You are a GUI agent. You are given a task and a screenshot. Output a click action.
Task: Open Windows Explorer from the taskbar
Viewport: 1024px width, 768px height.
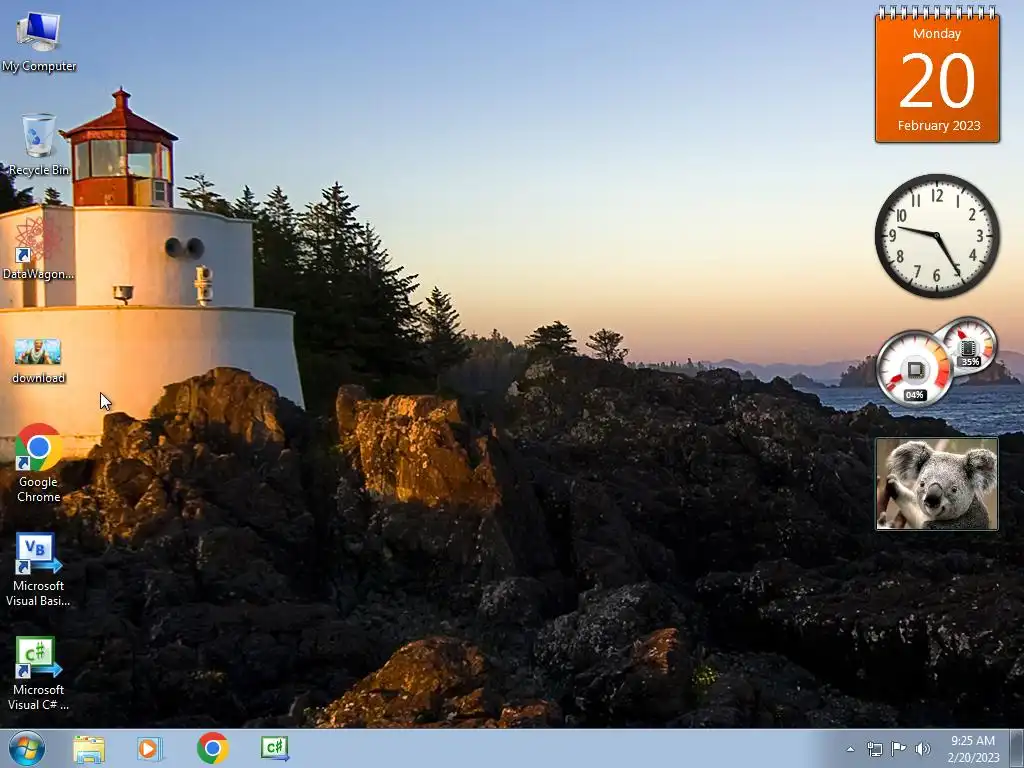point(89,748)
